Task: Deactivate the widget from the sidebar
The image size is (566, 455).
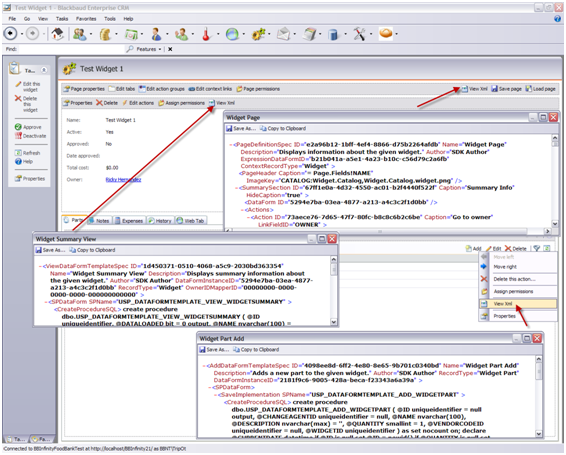Action: pyautogui.click(x=31, y=136)
